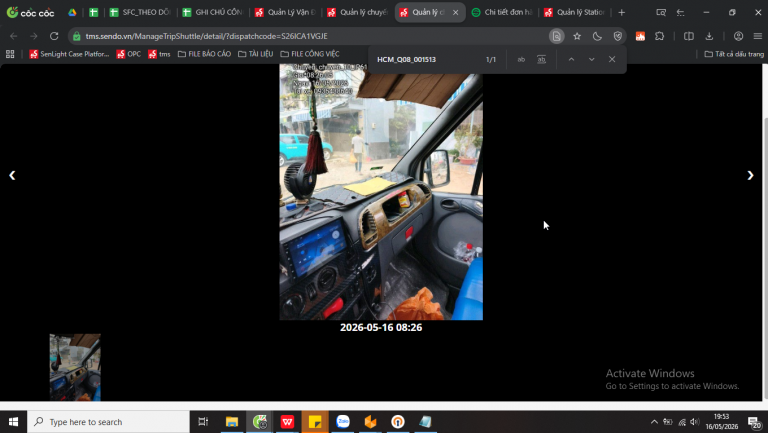Go forward to the next page

pyautogui.click(x=33, y=36)
